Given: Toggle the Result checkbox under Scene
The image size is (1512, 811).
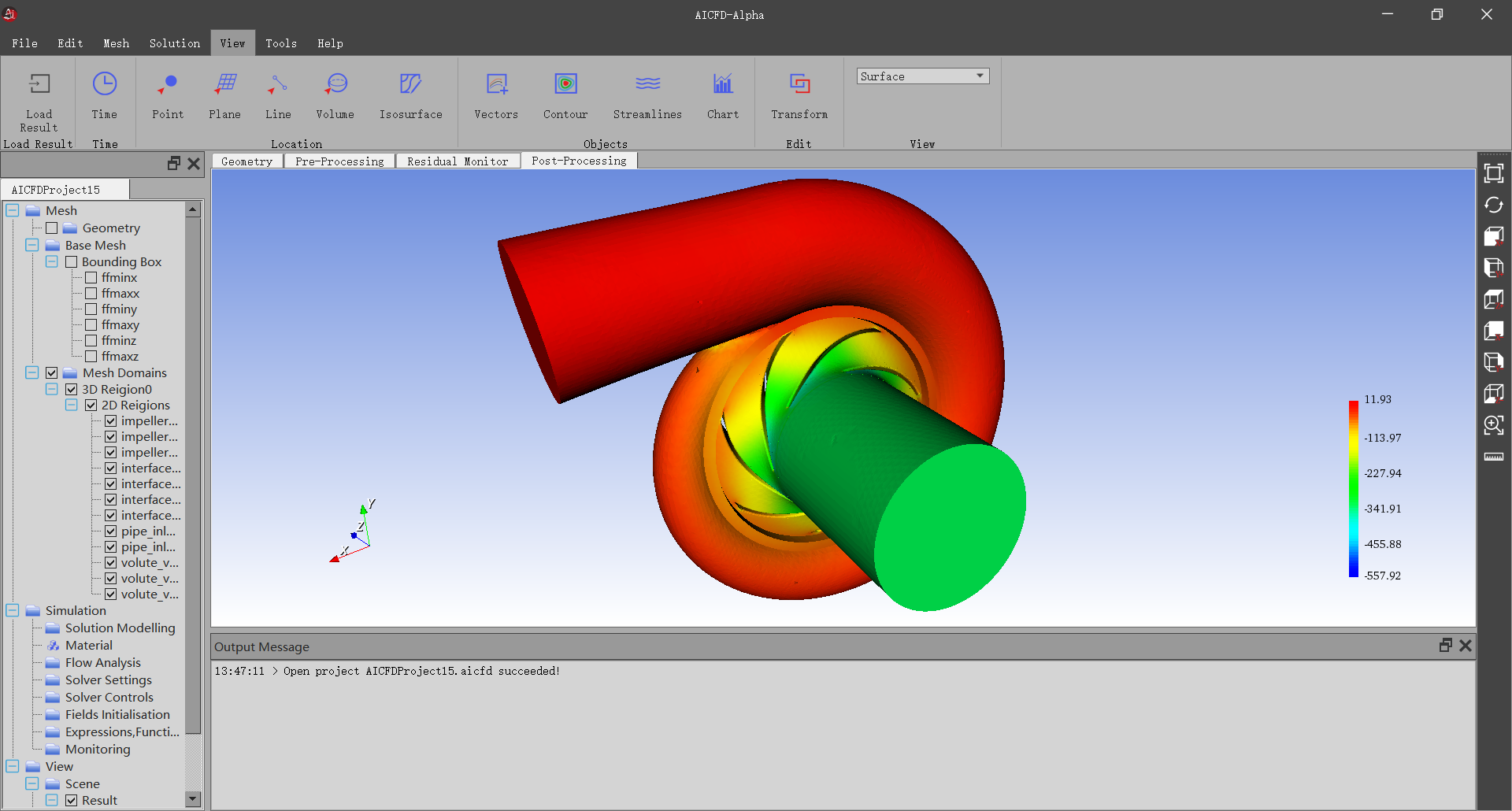Looking at the screenshot, I should [71, 800].
